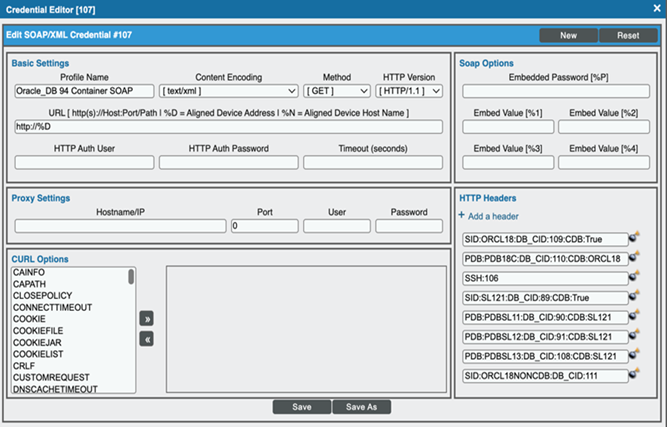Image resolution: width=667 pixels, height=427 pixels.
Task: Click the CURL options list scrollbar
Action: click(x=131, y=277)
